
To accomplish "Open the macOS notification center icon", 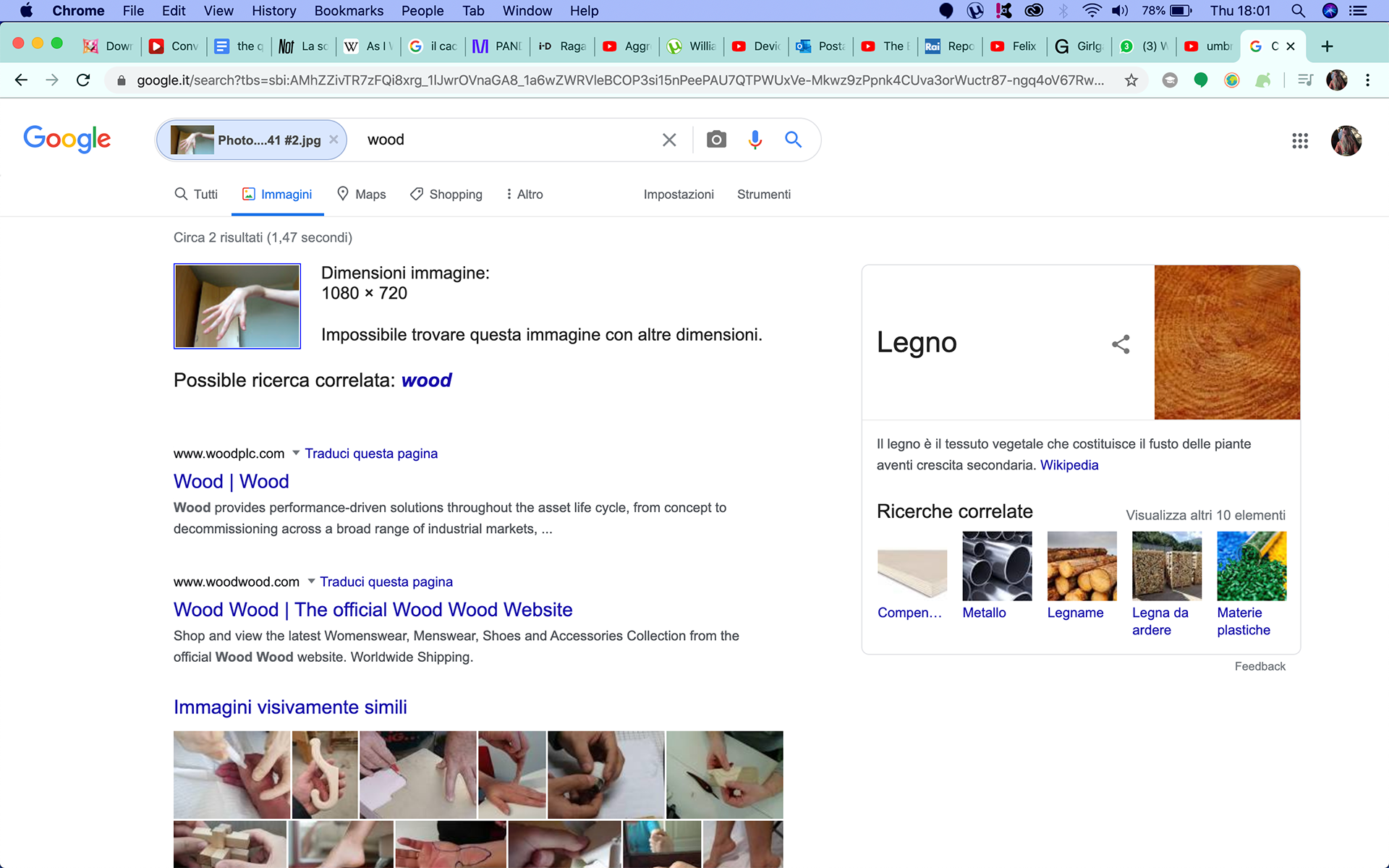I will coord(1358,11).
